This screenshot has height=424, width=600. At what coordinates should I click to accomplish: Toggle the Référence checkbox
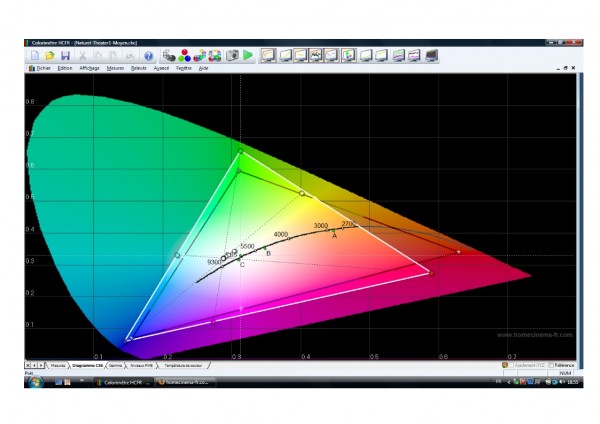(x=549, y=366)
